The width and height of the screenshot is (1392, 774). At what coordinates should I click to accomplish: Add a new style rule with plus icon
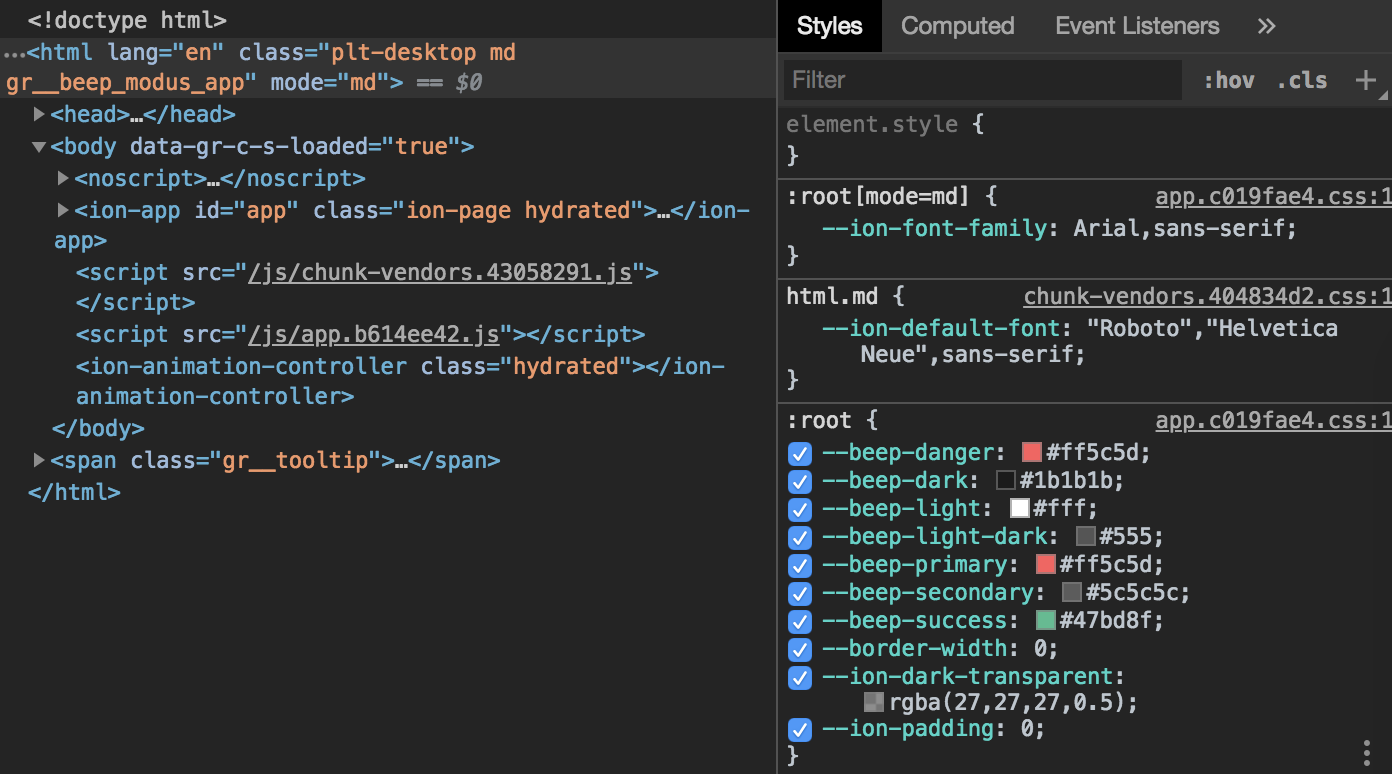(x=1368, y=80)
